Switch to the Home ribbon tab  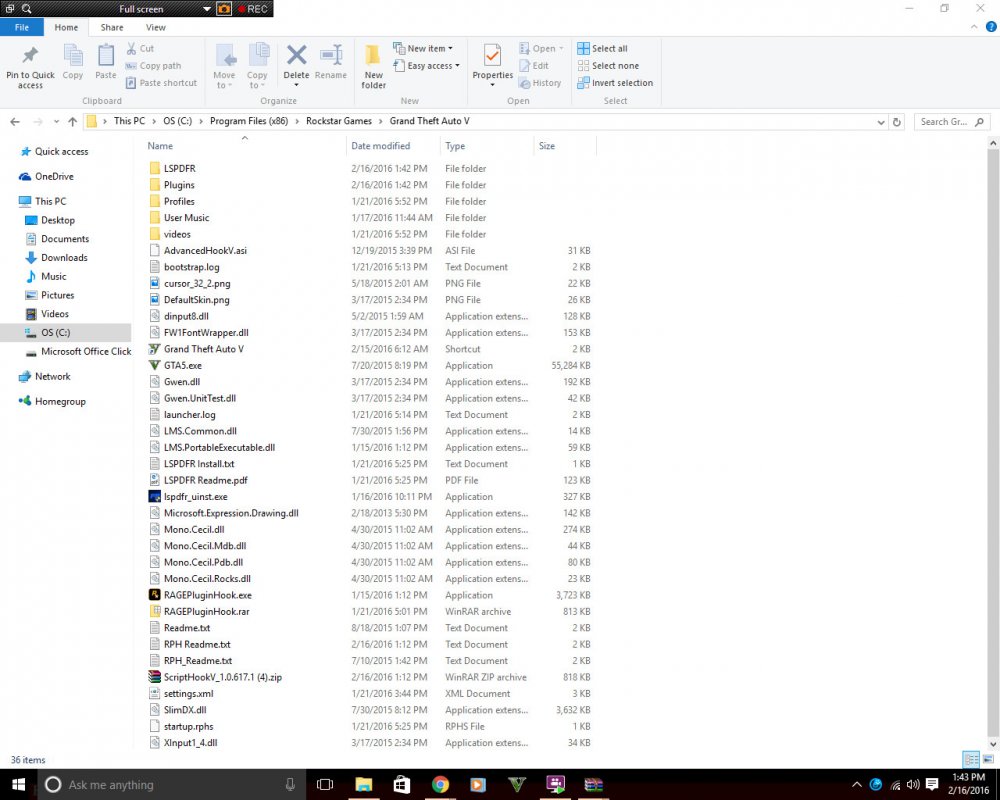66,27
